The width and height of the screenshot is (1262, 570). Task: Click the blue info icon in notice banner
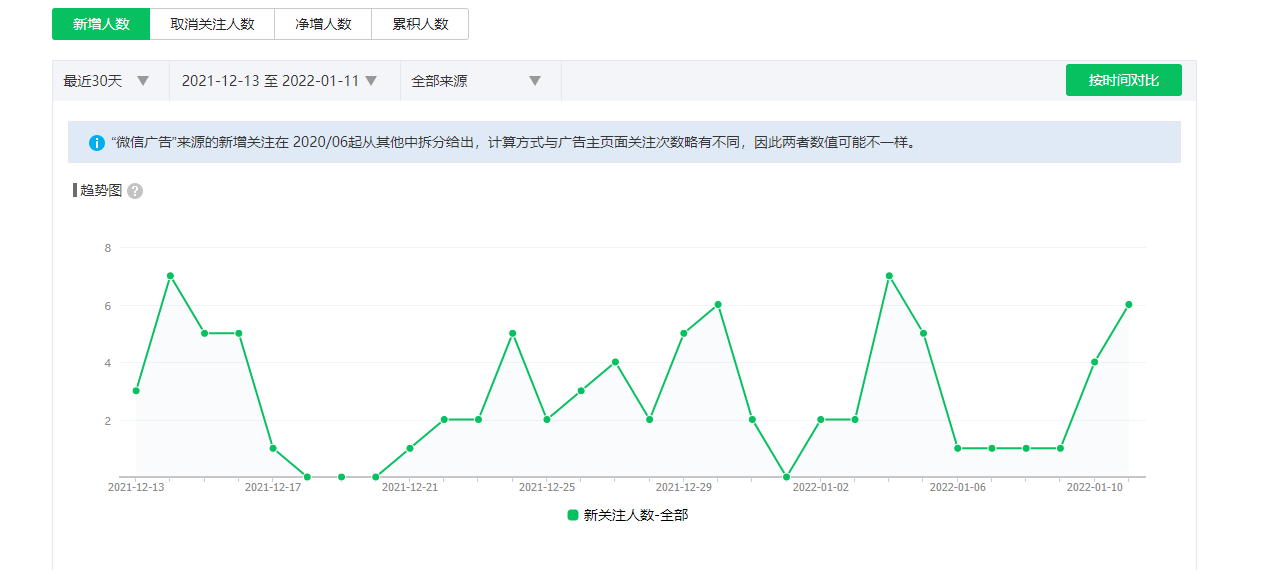(x=97, y=143)
